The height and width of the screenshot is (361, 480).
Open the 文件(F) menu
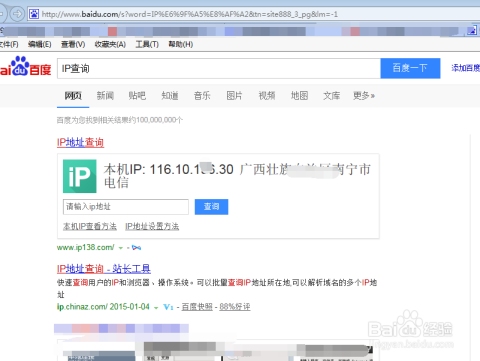(x=9, y=44)
